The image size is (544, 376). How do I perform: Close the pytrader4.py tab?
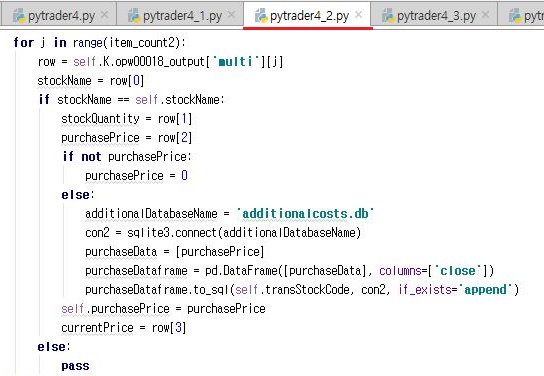tap(104, 15)
